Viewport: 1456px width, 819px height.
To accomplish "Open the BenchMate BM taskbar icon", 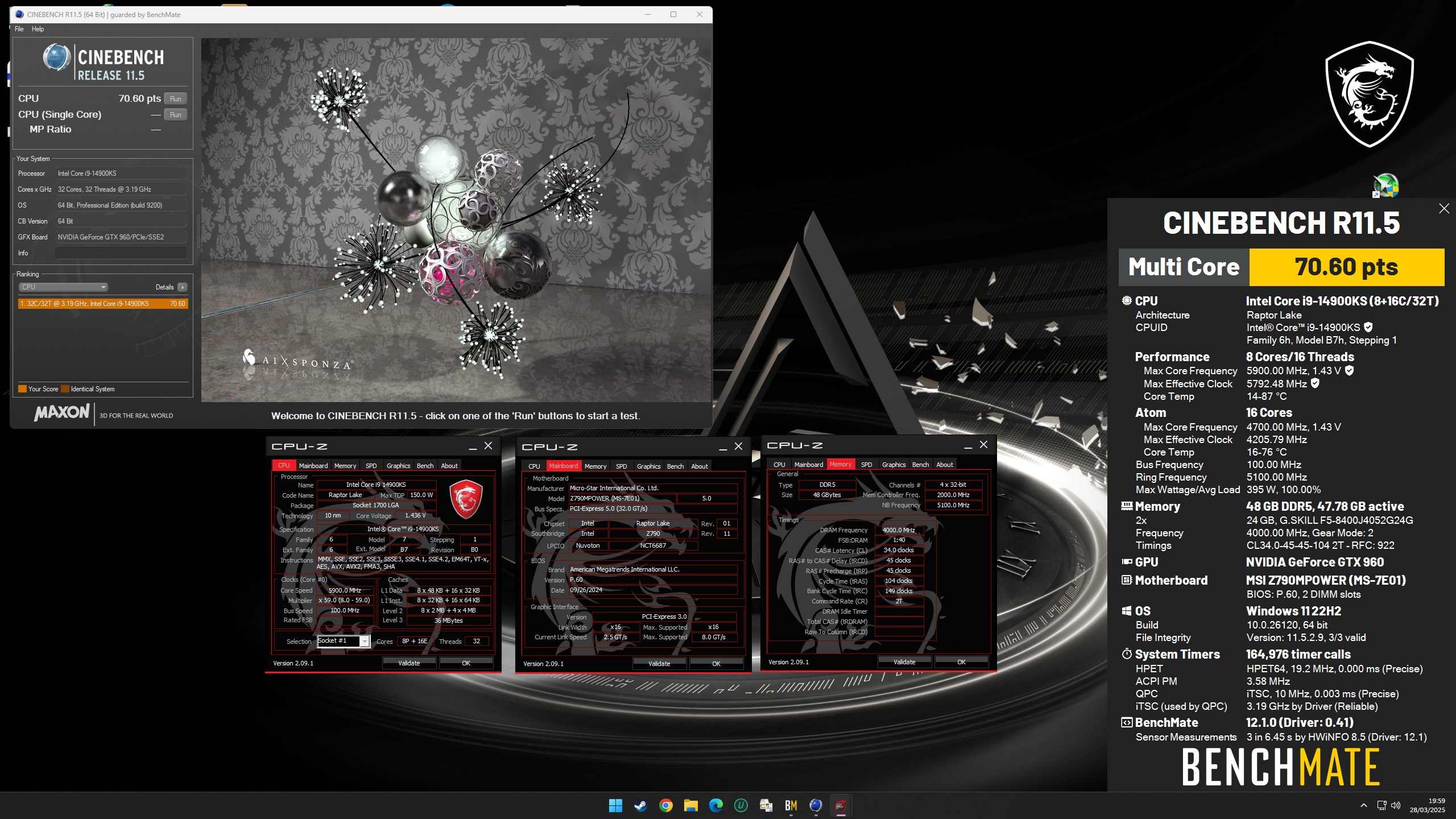I will [x=791, y=805].
